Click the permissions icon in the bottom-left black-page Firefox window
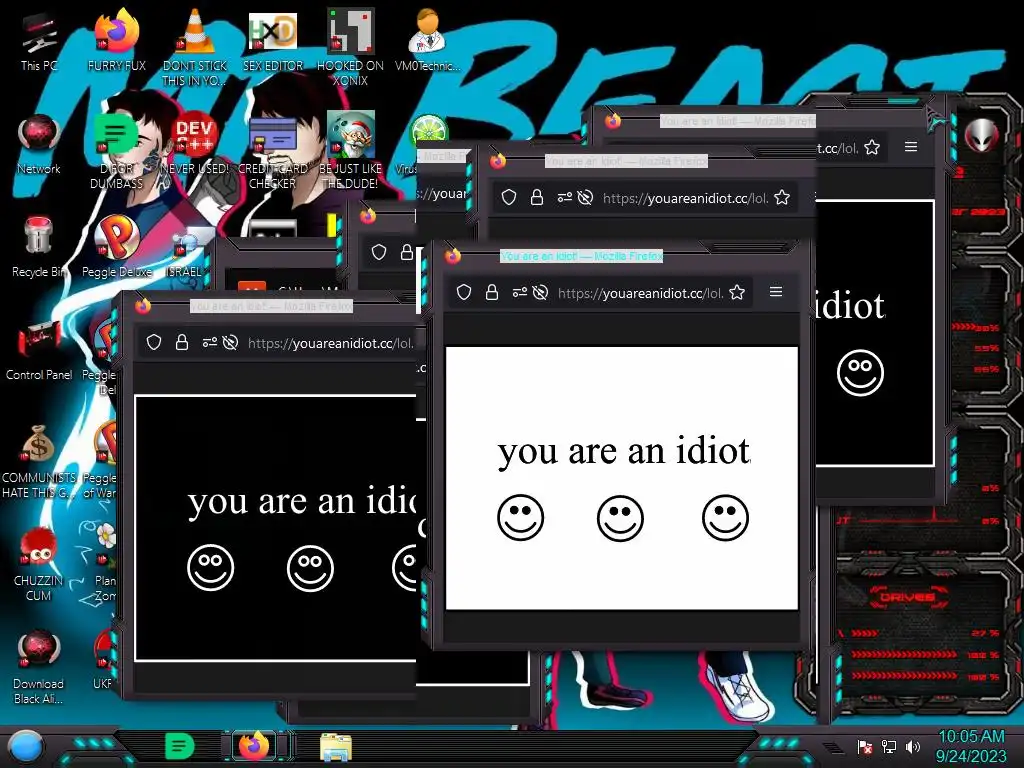 coord(210,342)
